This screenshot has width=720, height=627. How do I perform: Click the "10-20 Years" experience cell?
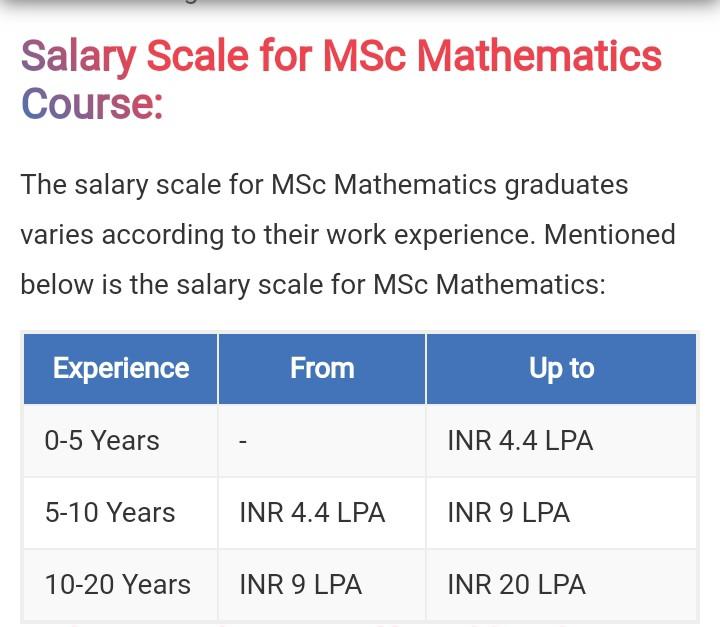coord(118,585)
